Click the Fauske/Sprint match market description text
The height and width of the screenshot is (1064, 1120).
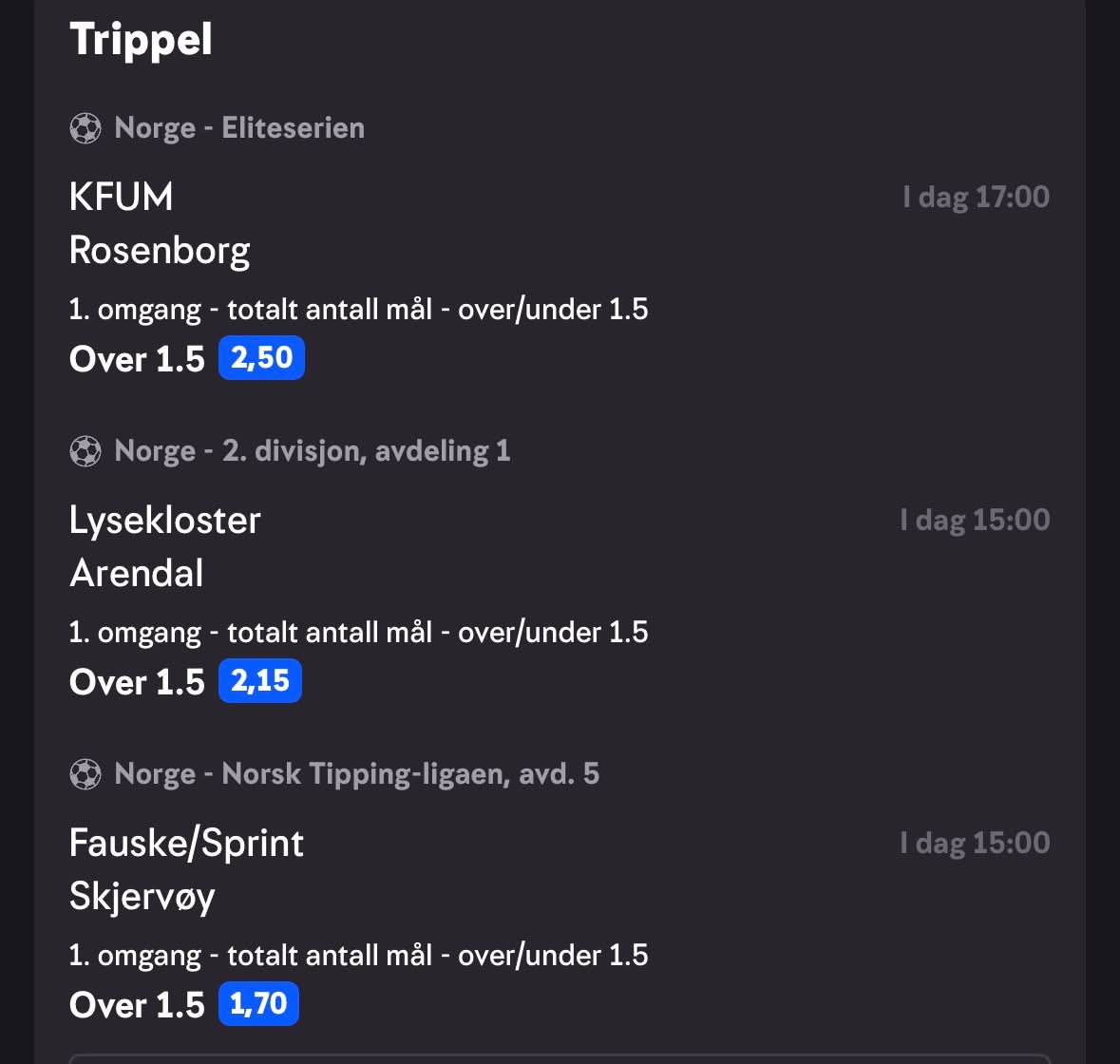pos(358,956)
